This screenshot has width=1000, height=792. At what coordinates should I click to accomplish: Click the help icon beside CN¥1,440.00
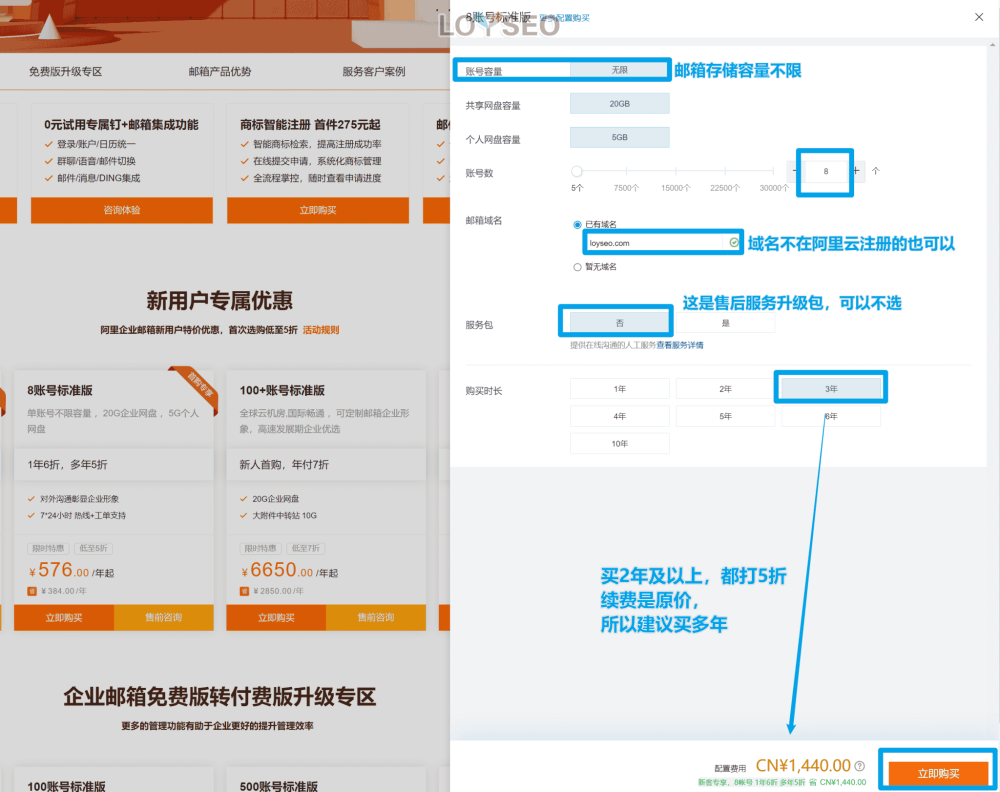(x=860, y=766)
